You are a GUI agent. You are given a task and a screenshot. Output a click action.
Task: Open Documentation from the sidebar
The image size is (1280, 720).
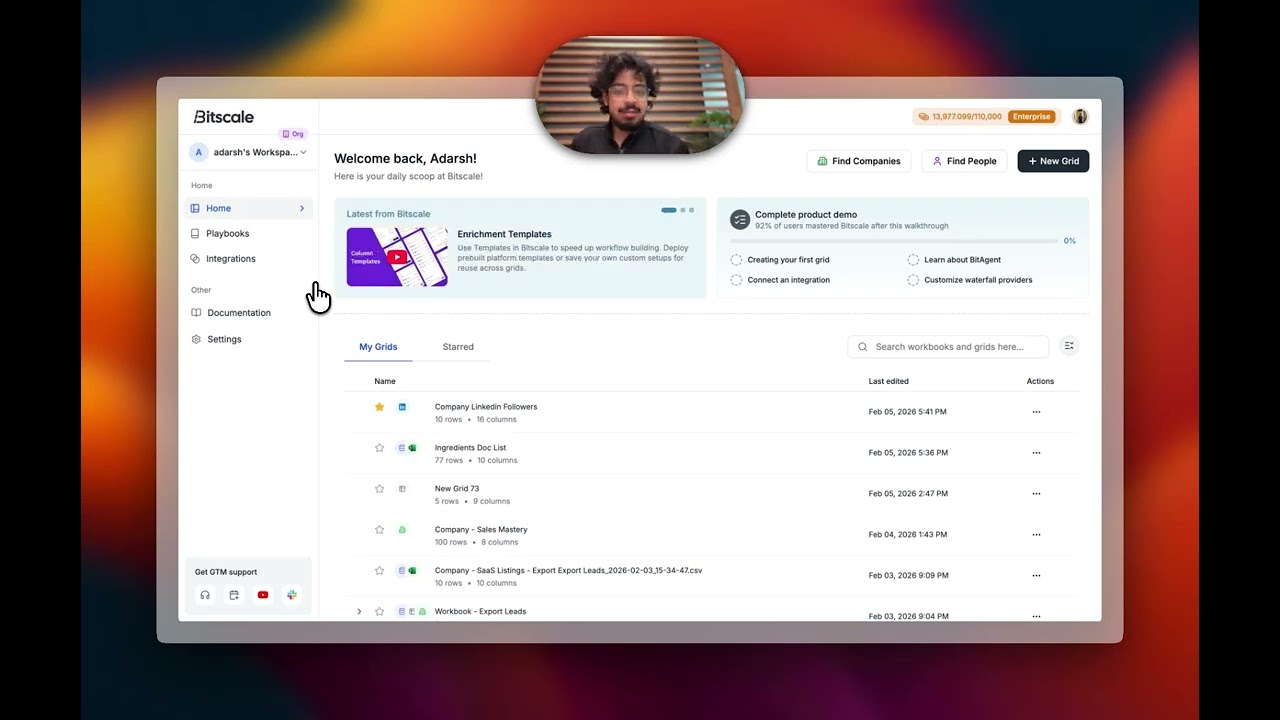pos(238,313)
